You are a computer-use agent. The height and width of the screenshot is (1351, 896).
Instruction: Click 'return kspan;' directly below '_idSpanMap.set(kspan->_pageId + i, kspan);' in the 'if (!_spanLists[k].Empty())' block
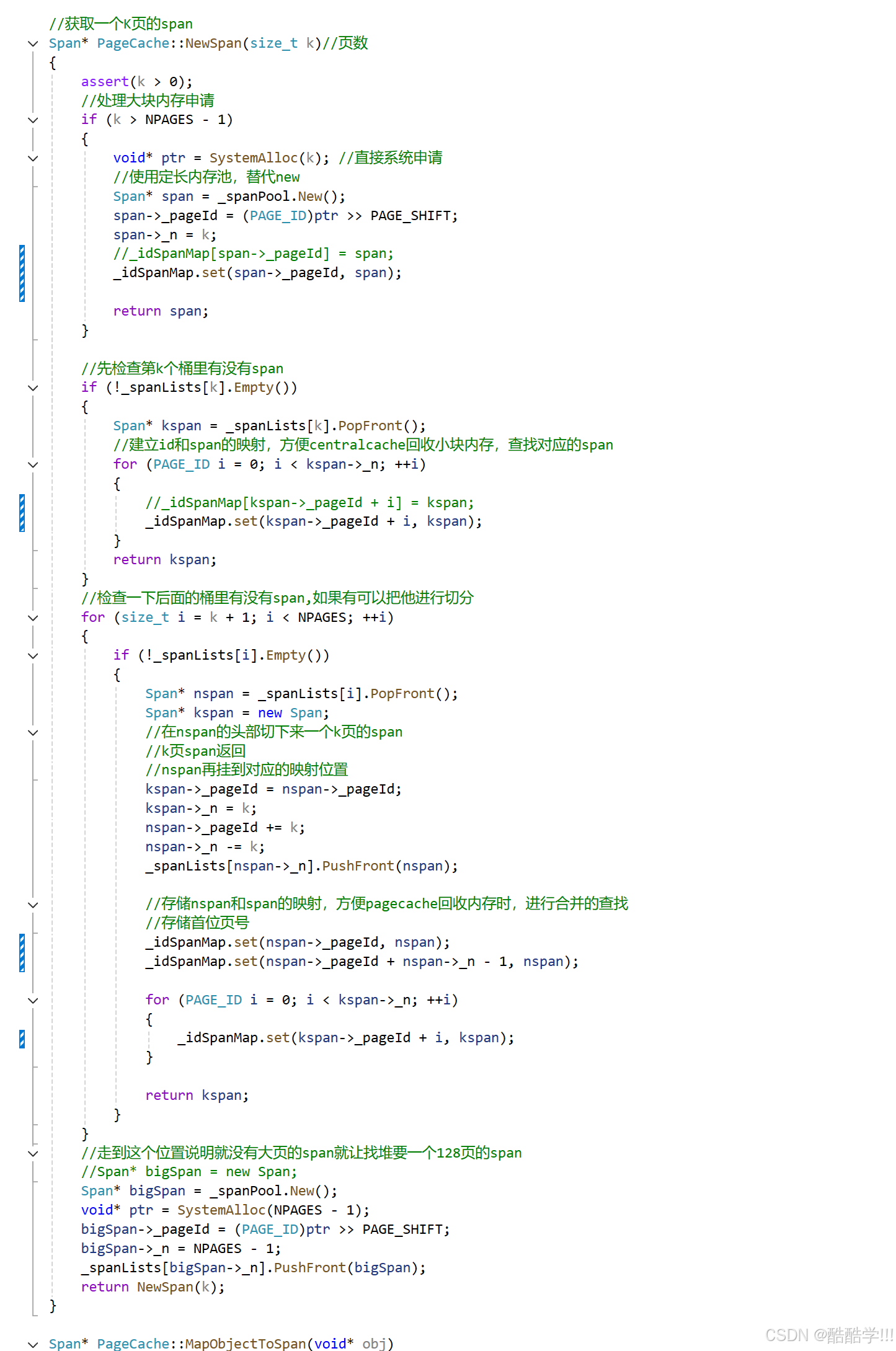(165, 560)
